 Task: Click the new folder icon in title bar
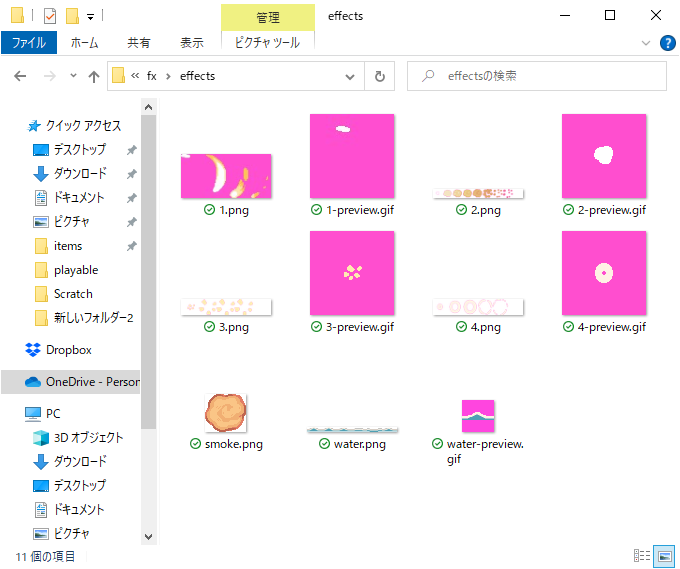[72, 16]
